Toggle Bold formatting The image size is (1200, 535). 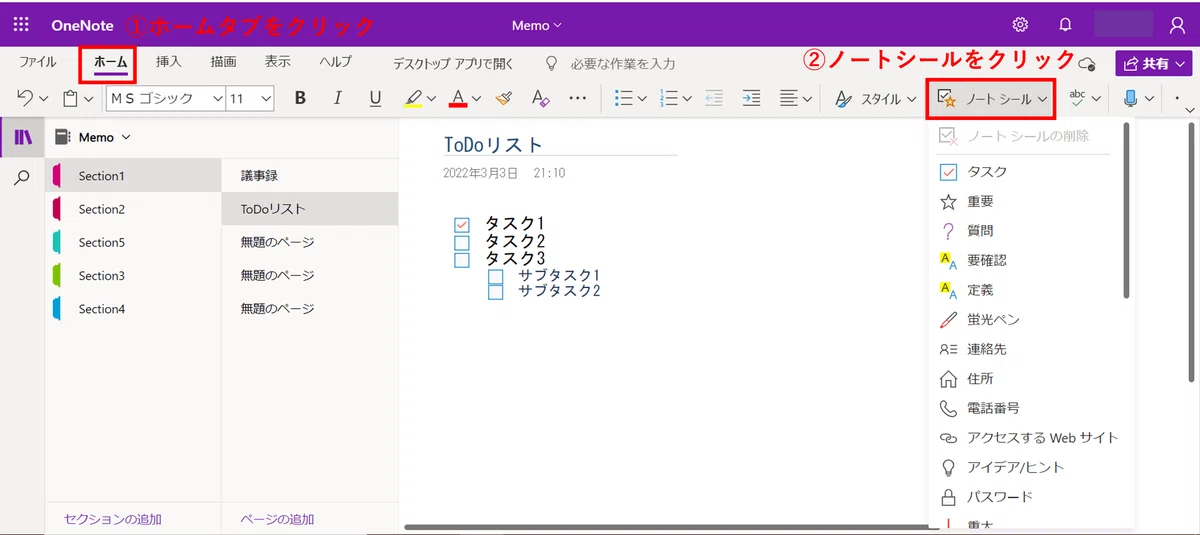pyautogui.click(x=299, y=98)
